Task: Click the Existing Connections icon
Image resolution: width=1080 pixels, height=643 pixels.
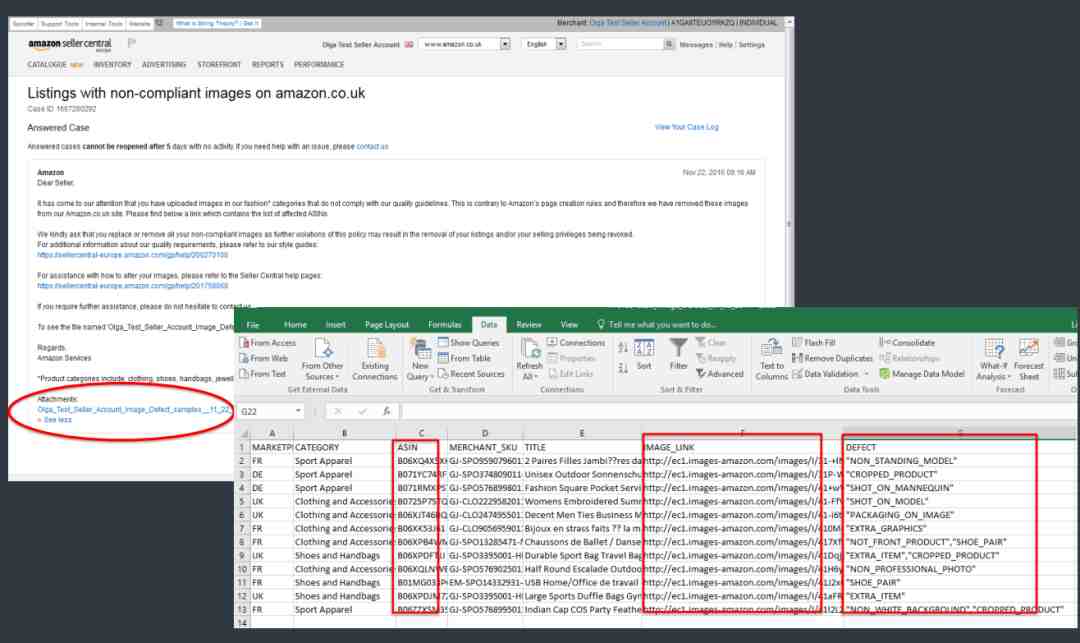Action: pos(375,359)
